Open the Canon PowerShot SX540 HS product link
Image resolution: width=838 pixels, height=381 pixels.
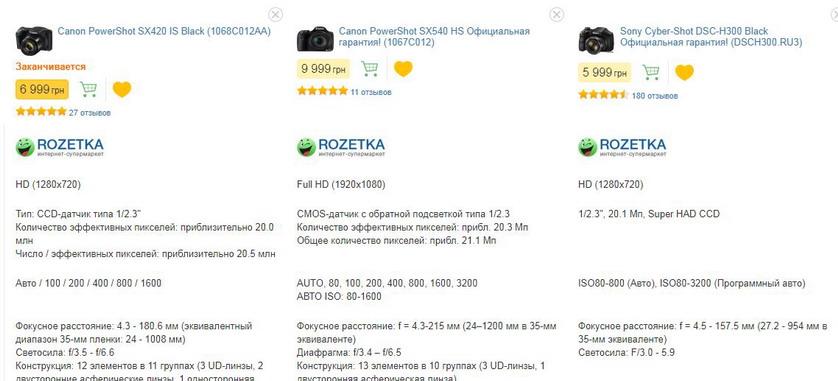(x=434, y=37)
